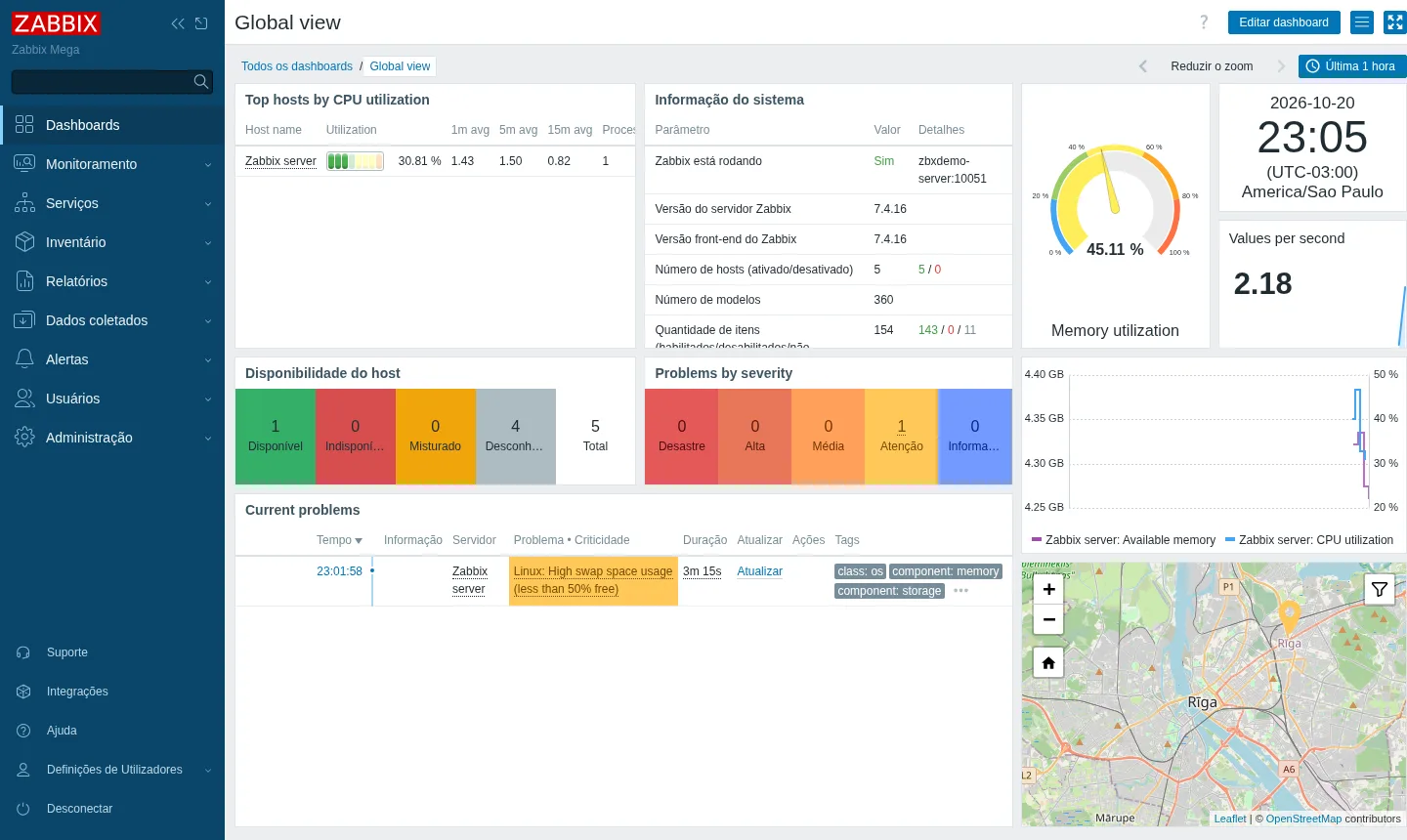Go to previous time period arrow
The width and height of the screenshot is (1407, 840).
pyautogui.click(x=1143, y=66)
